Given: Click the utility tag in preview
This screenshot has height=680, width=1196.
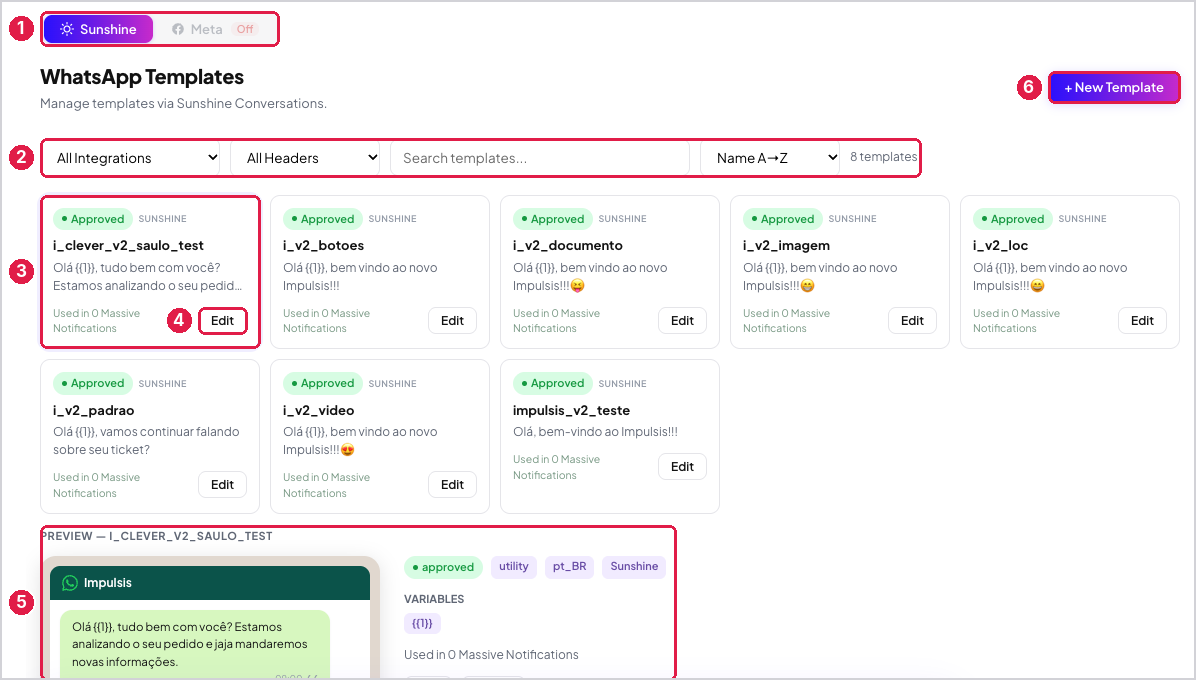Looking at the screenshot, I should pos(513,566).
